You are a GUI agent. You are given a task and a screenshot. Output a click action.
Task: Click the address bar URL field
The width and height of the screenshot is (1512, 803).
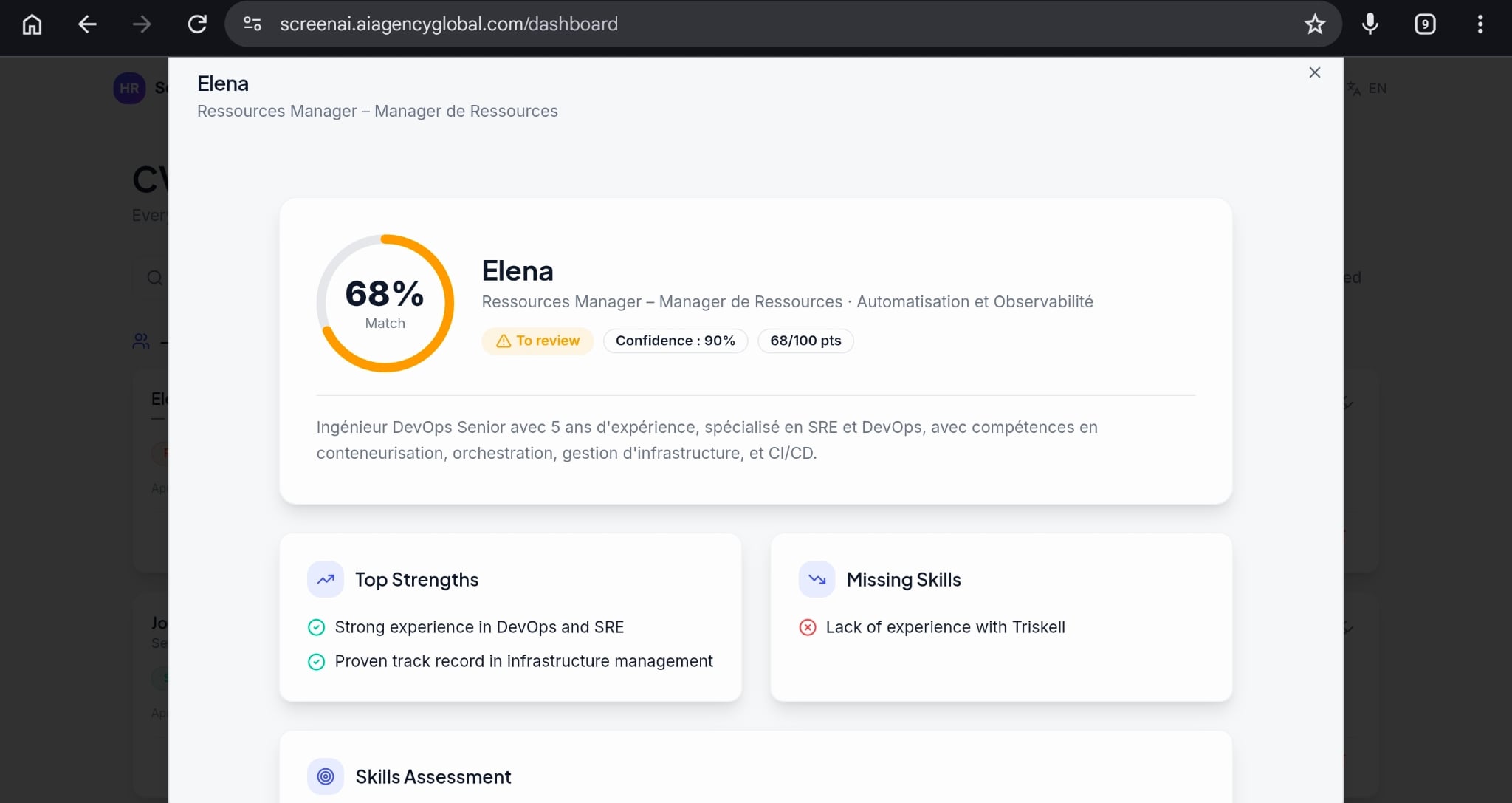click(x=738, y=24)
